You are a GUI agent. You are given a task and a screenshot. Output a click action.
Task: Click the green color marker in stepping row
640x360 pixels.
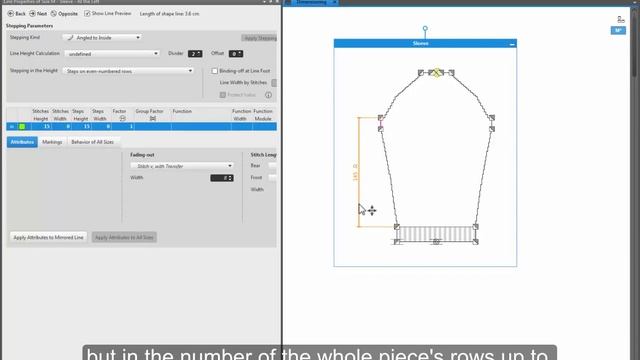[22, 127]
